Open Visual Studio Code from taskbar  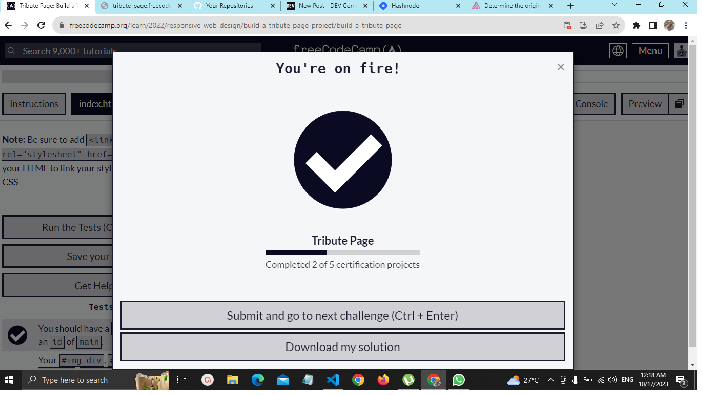coord(333,380)
